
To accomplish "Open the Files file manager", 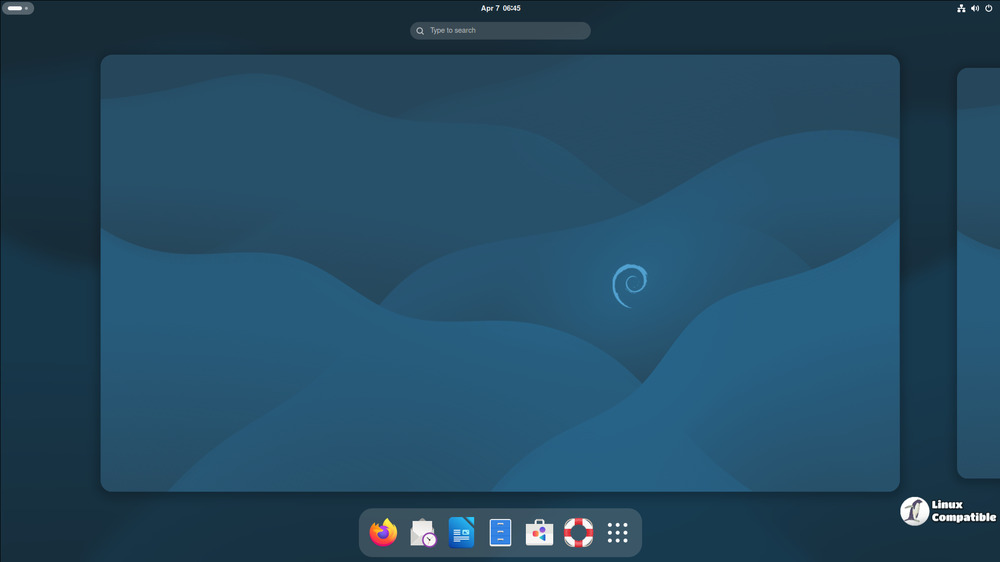I will [500, 533].
